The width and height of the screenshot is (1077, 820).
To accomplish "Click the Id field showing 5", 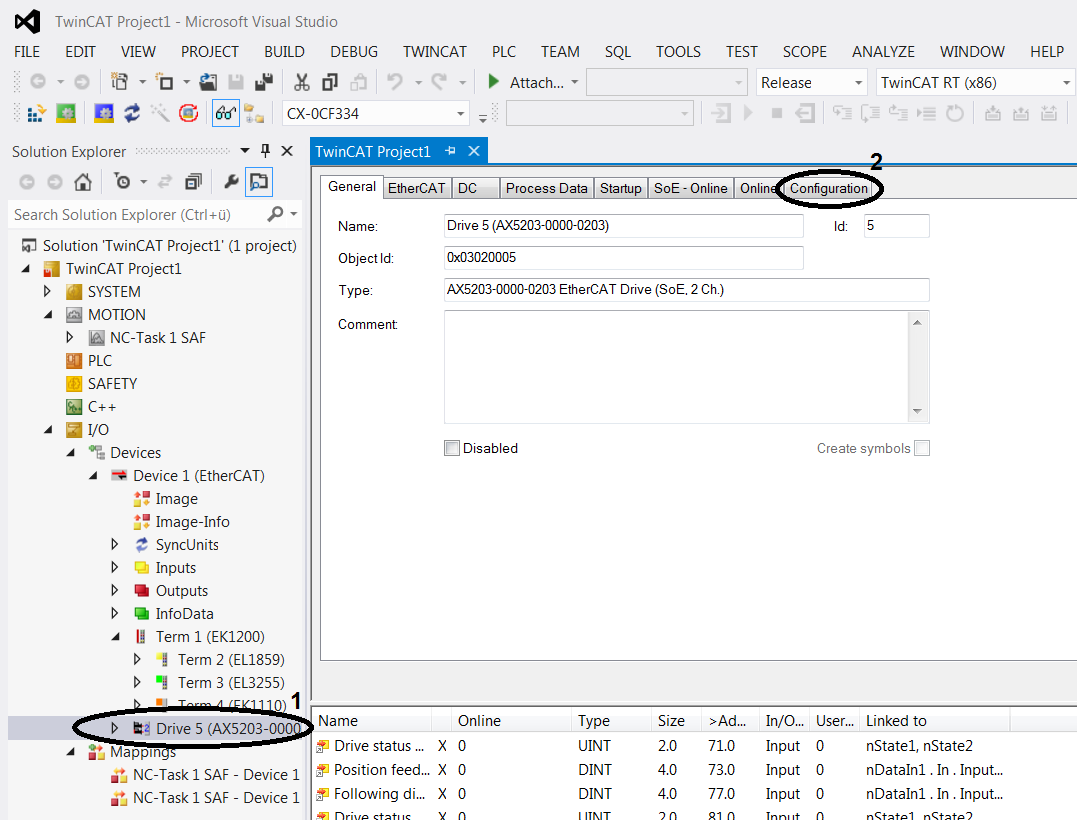I will pos(897,226).
